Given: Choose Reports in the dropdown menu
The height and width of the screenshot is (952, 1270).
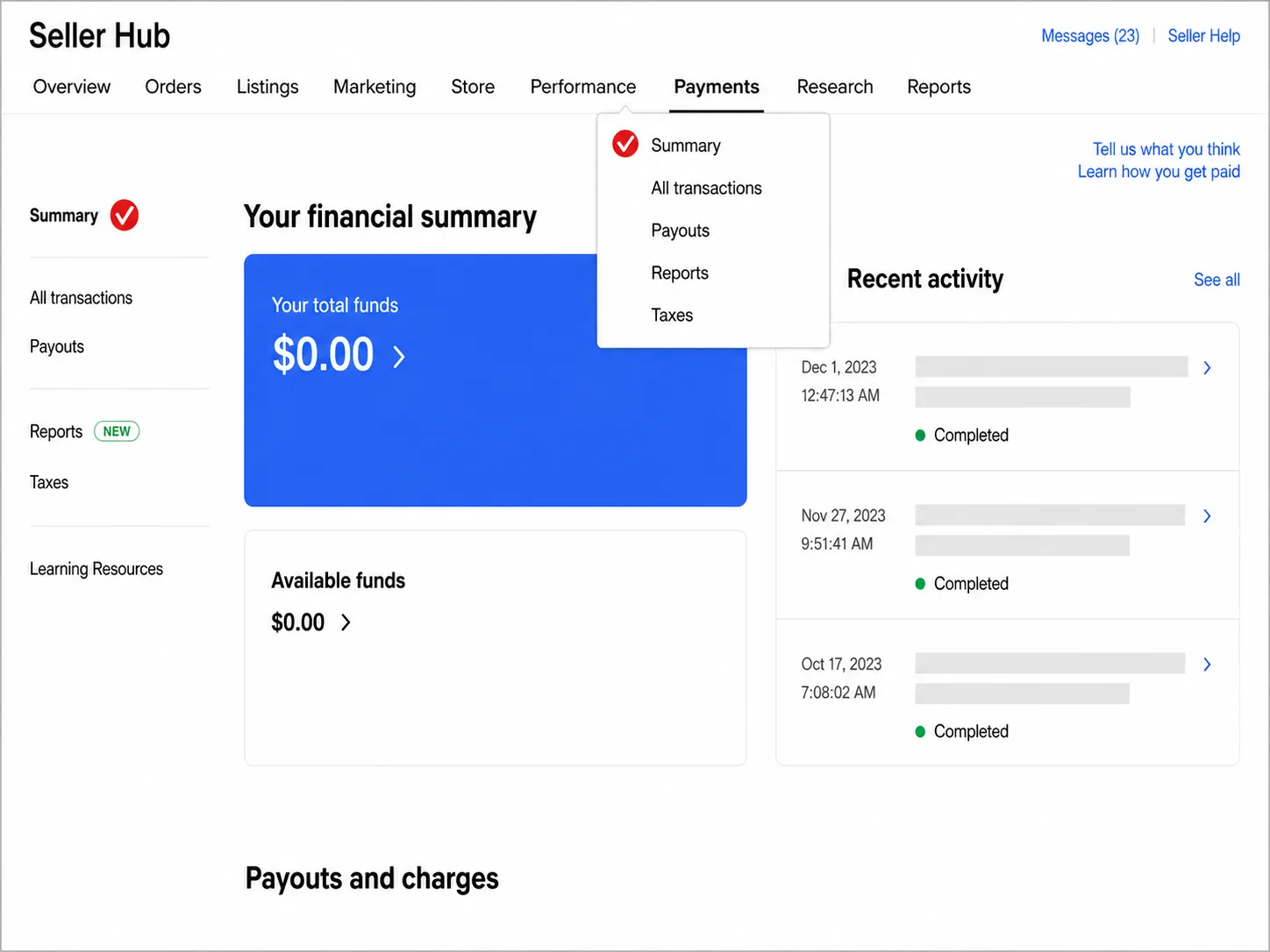Looking at the screenshot, I should point(680,273).
